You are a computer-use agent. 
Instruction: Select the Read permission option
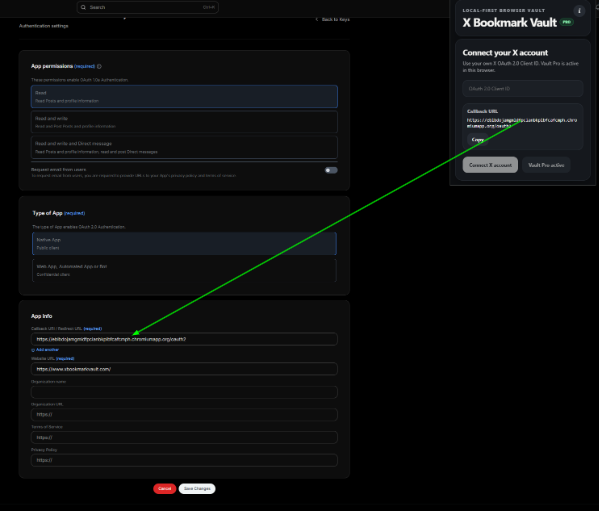[184, 97]
